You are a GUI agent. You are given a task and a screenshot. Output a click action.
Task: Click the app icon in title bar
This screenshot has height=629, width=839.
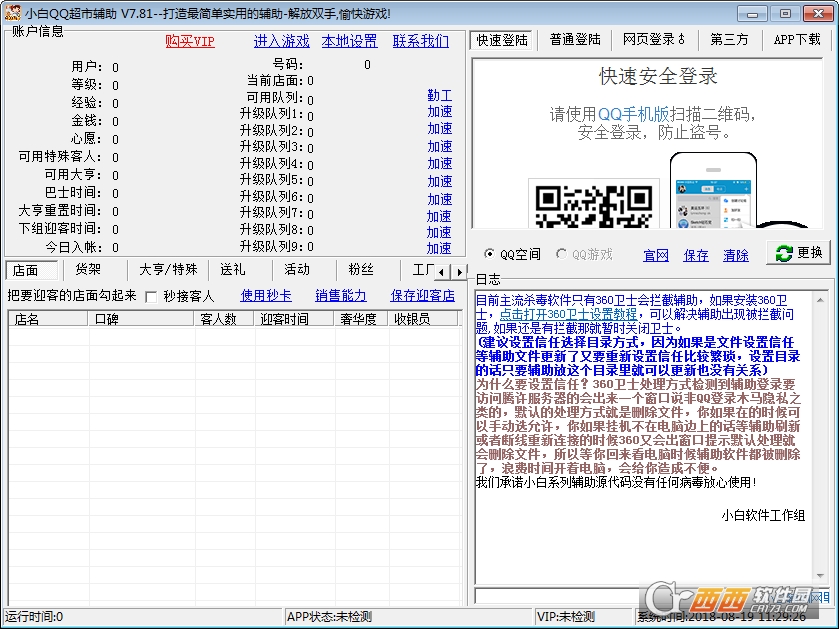coord(13,13)
